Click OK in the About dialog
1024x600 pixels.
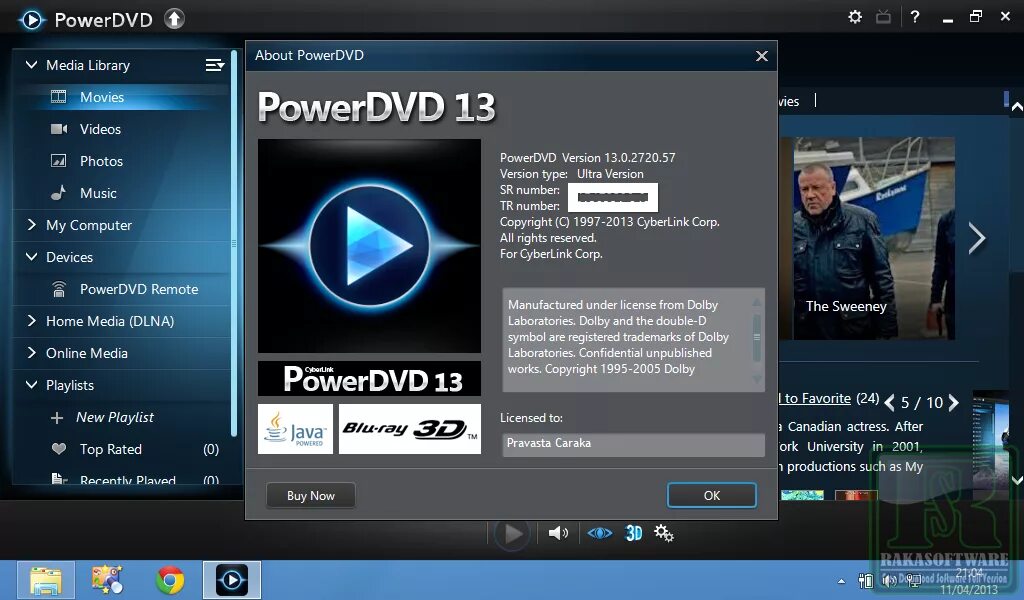click(712, 496)
